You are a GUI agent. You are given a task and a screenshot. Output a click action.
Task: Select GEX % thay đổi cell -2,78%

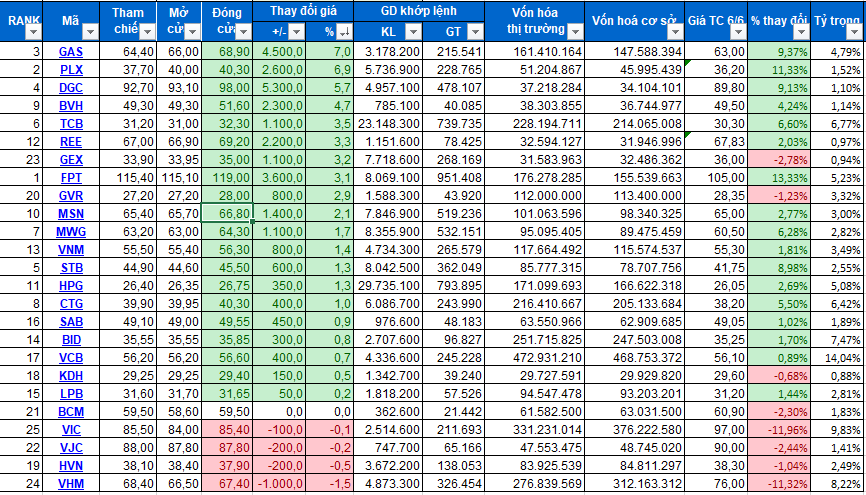click(779, 160)
